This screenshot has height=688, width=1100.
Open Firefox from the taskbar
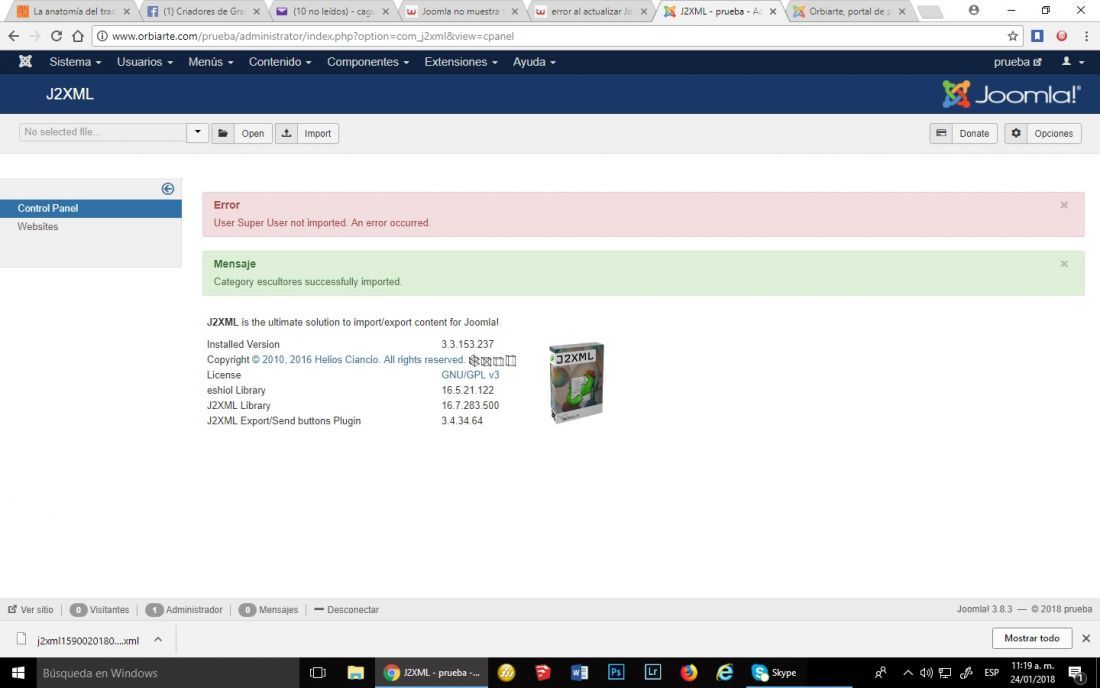coord(689,673)
